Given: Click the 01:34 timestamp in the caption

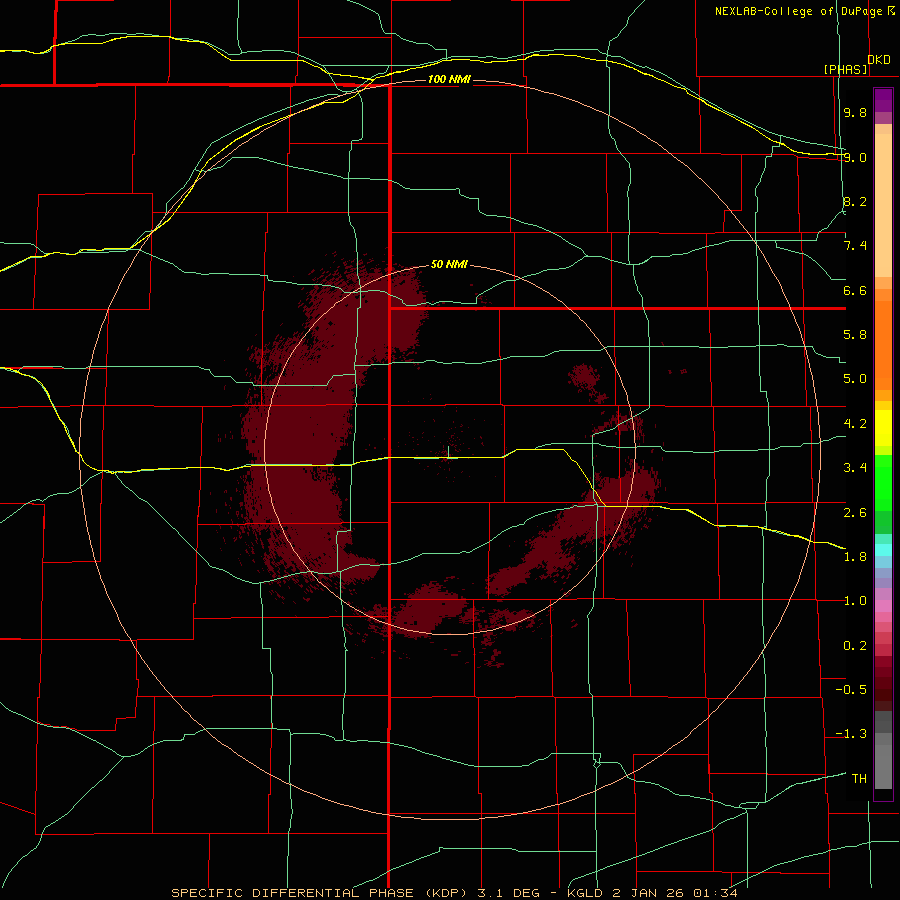Looking at the screenshot, I should click(x=715, y=893).
